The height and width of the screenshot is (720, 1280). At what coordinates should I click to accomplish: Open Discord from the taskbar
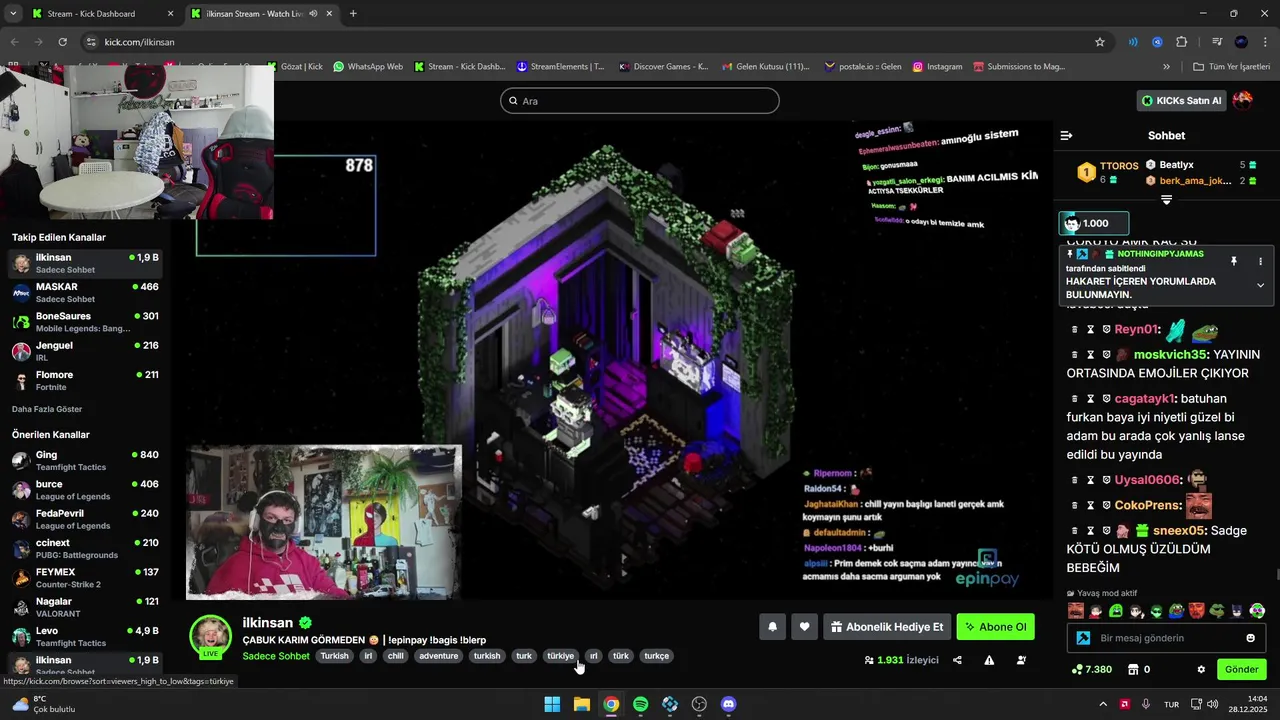coord(729,704)
